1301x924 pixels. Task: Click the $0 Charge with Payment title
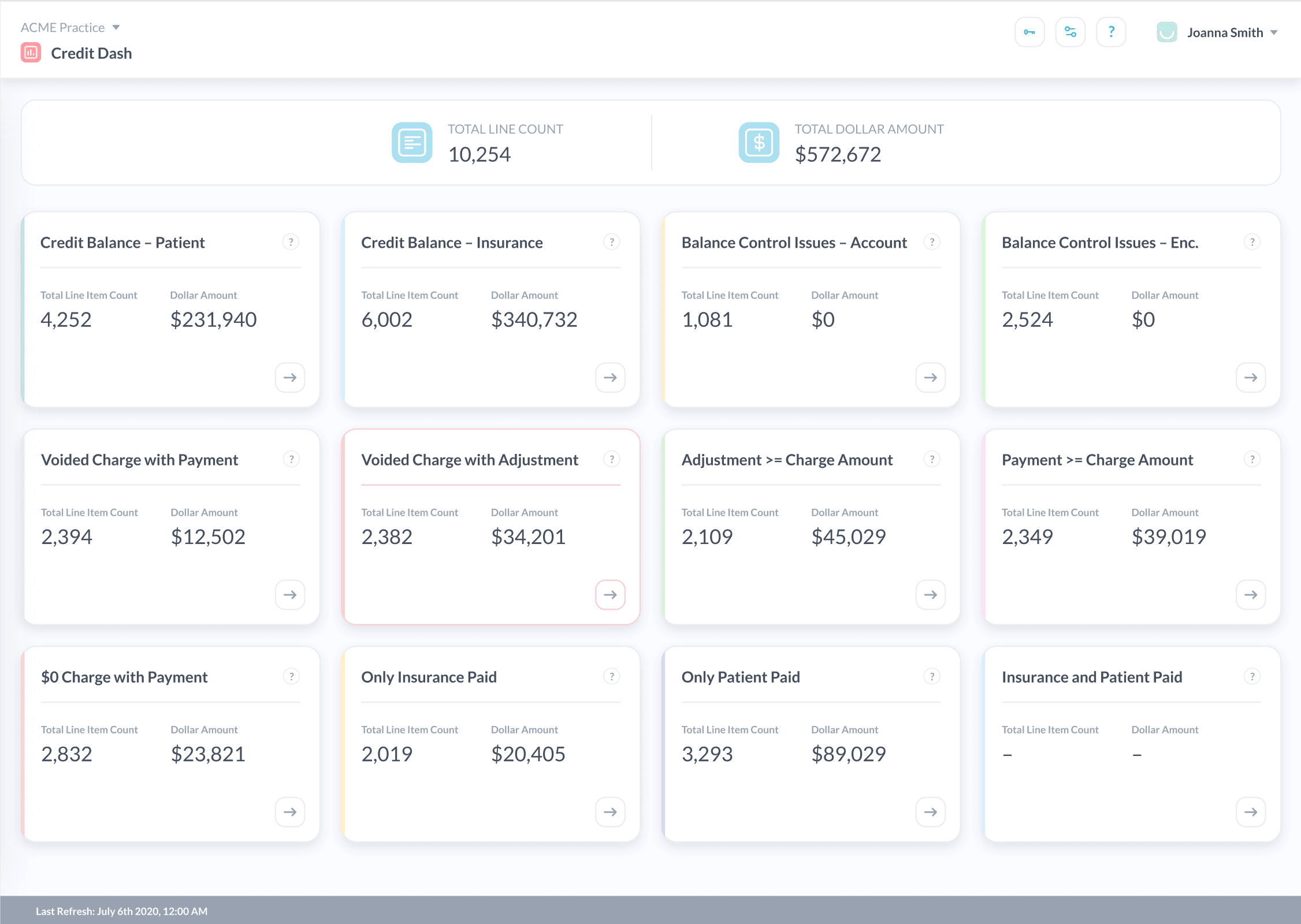[x=124, y=677]
